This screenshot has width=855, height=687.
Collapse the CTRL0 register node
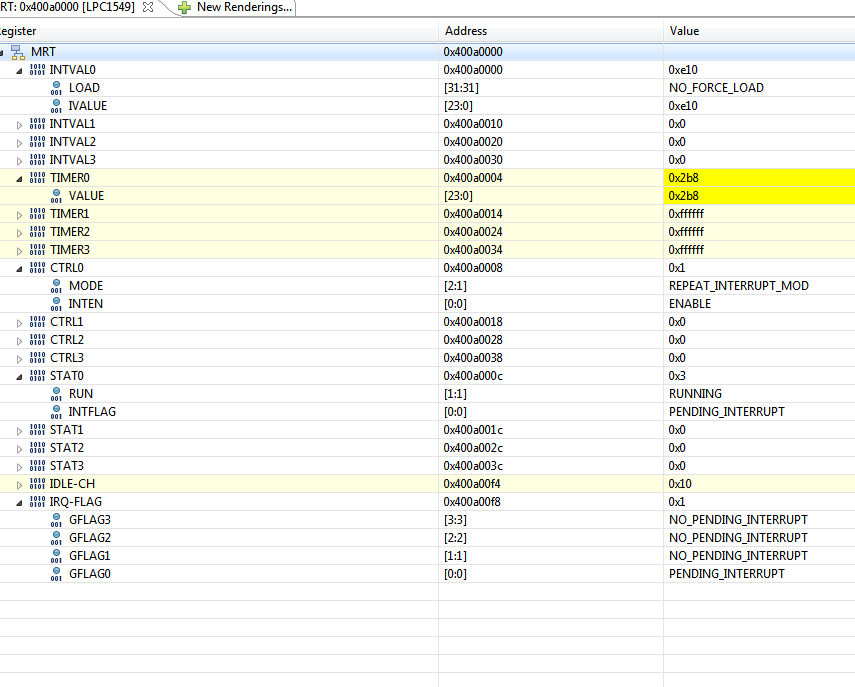tap(20, 268)
